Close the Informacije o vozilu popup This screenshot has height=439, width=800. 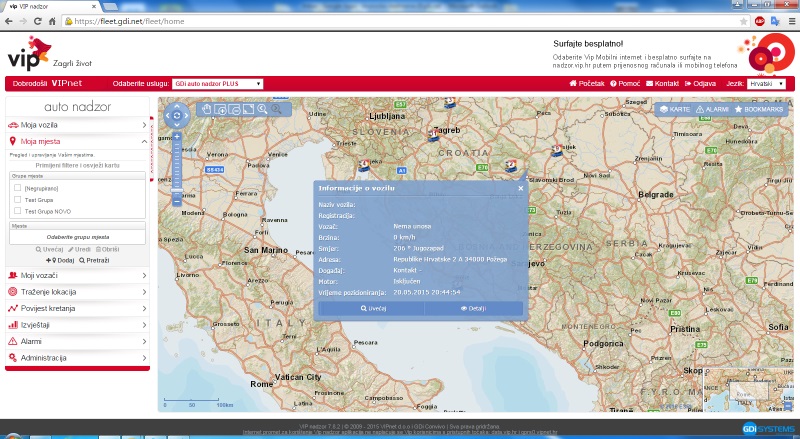point(520,187)
